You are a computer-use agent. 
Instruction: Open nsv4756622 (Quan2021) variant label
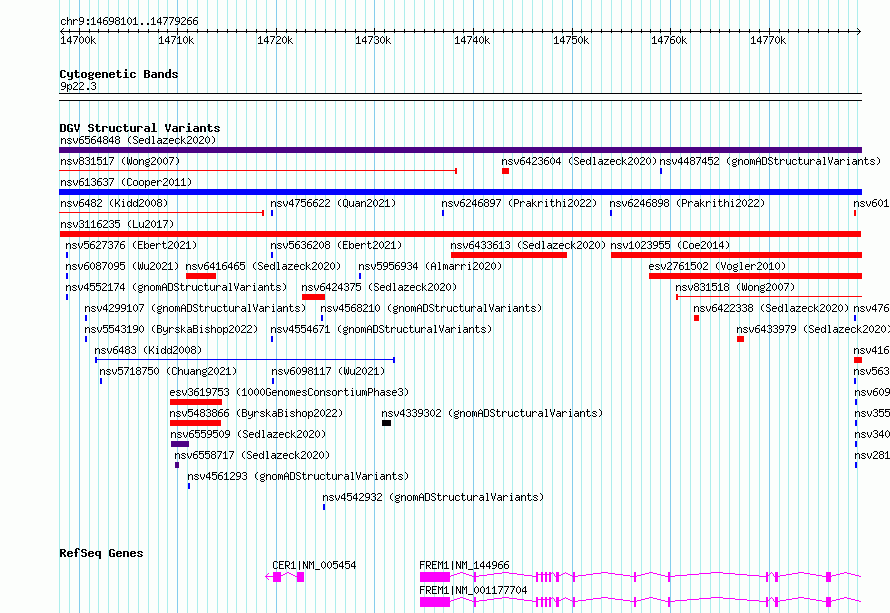point(333,203)
